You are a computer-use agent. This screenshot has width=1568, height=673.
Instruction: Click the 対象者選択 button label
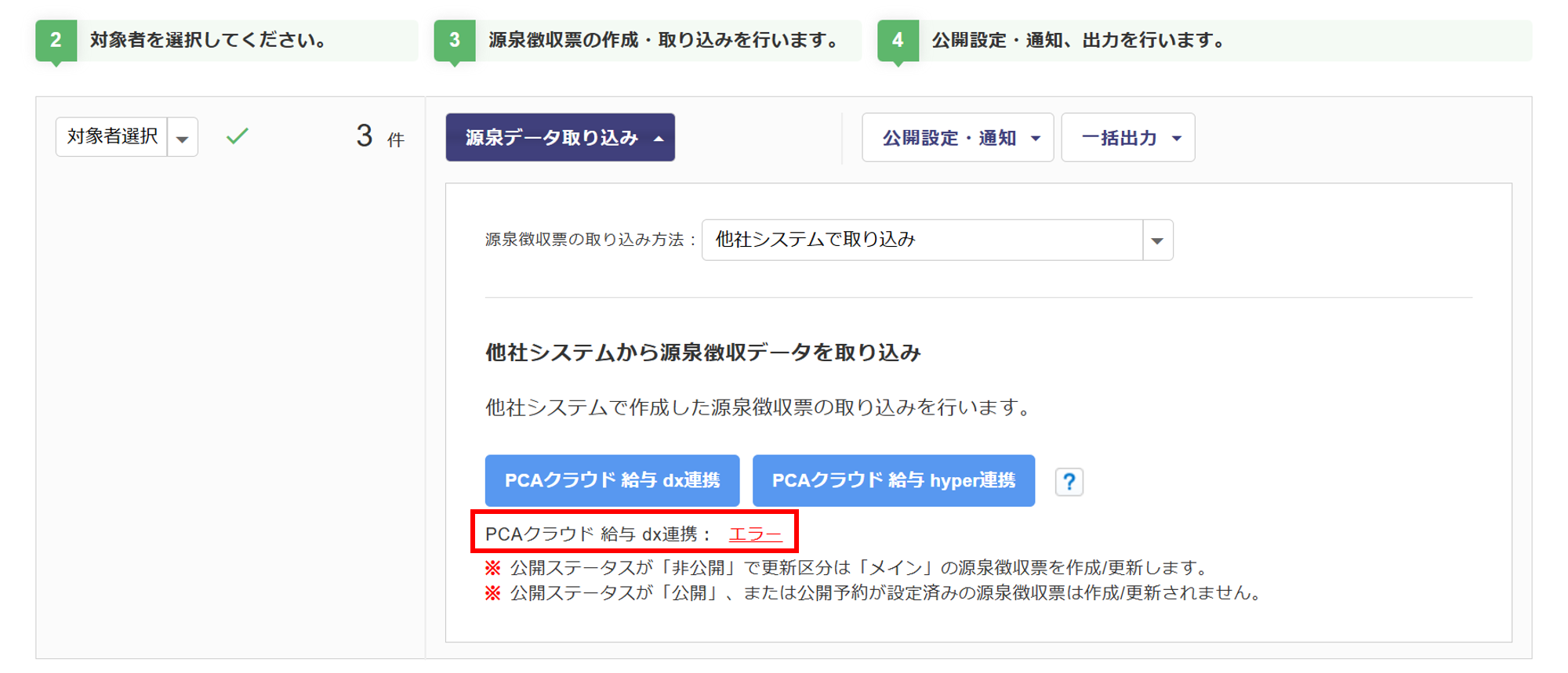point(112,137)
